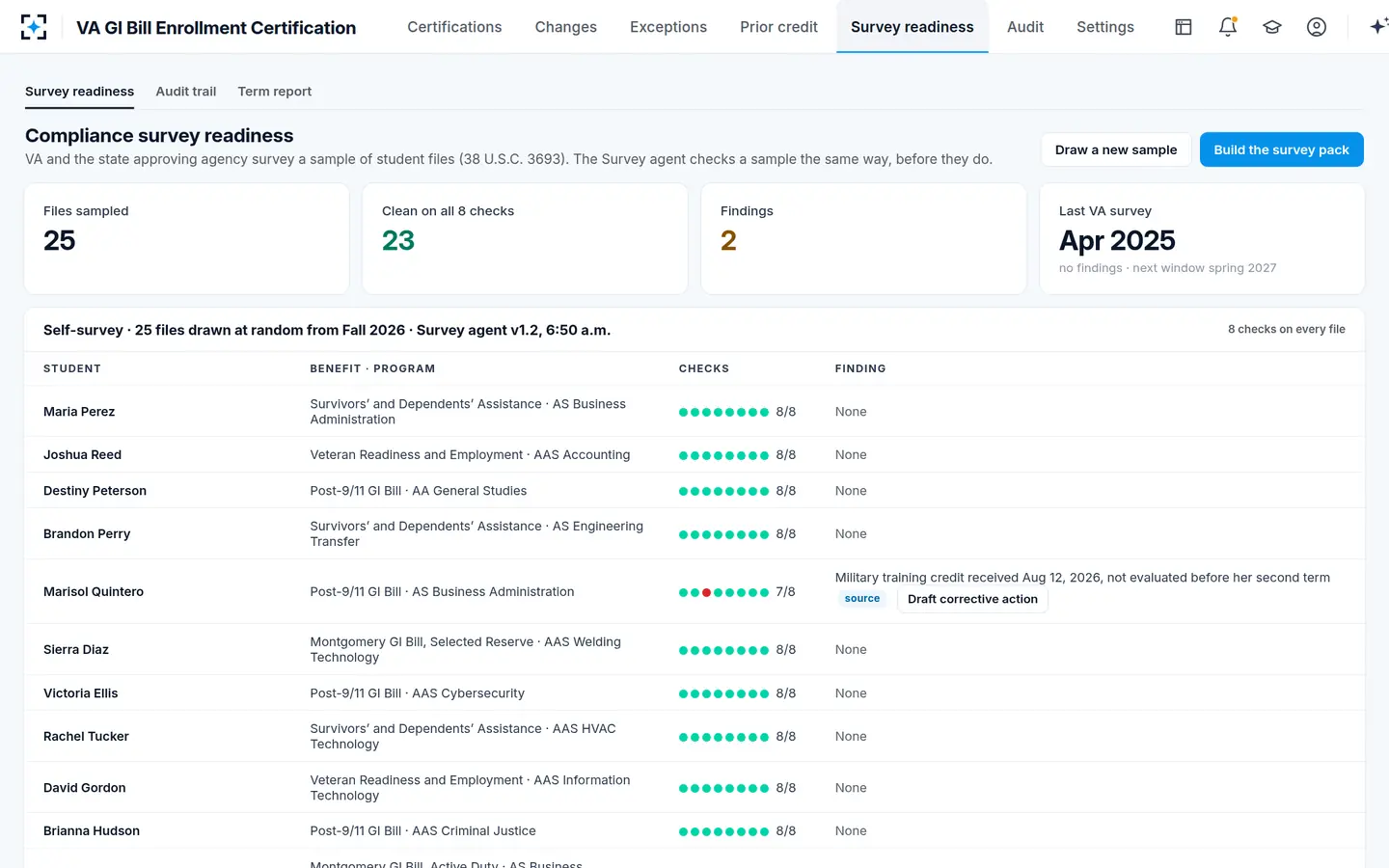Click student name Victoria Ellis

(81, 693)
